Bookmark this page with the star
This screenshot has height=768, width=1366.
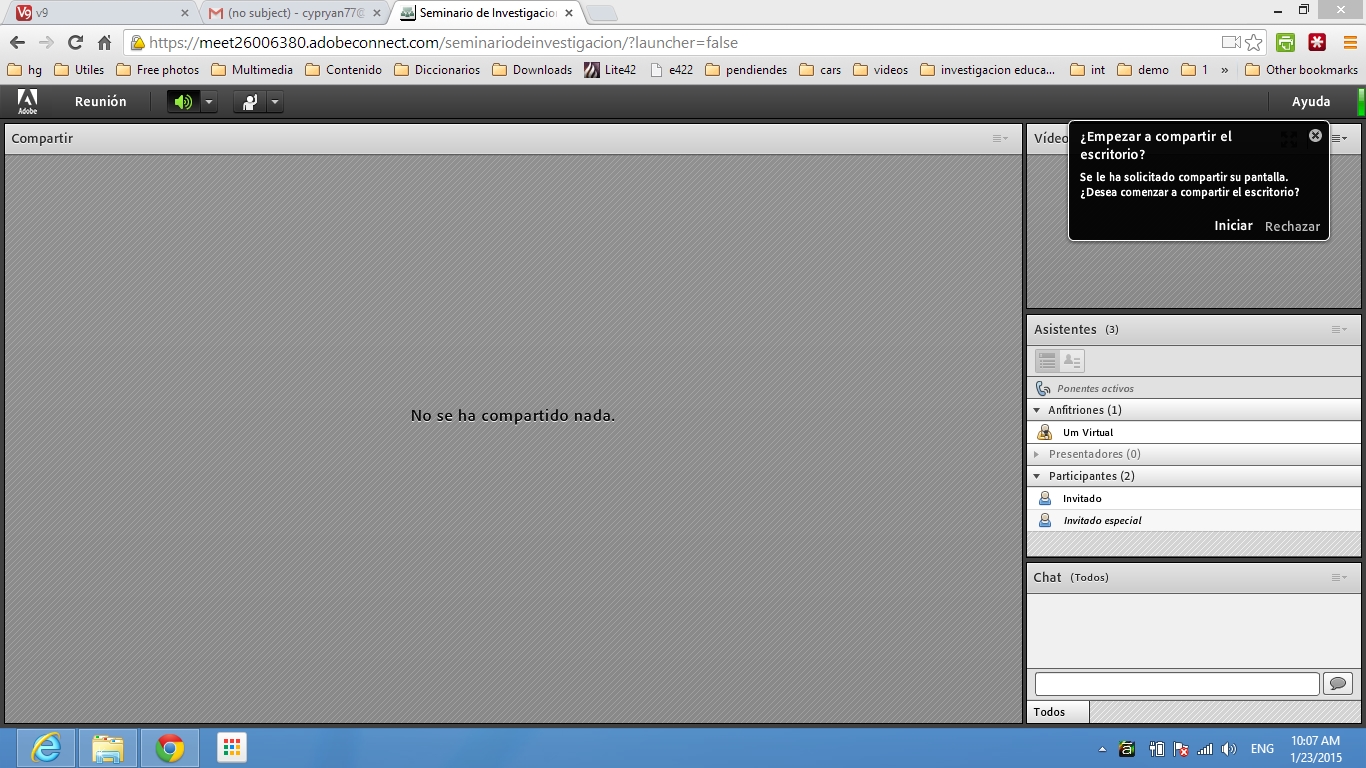(1253, 43)
